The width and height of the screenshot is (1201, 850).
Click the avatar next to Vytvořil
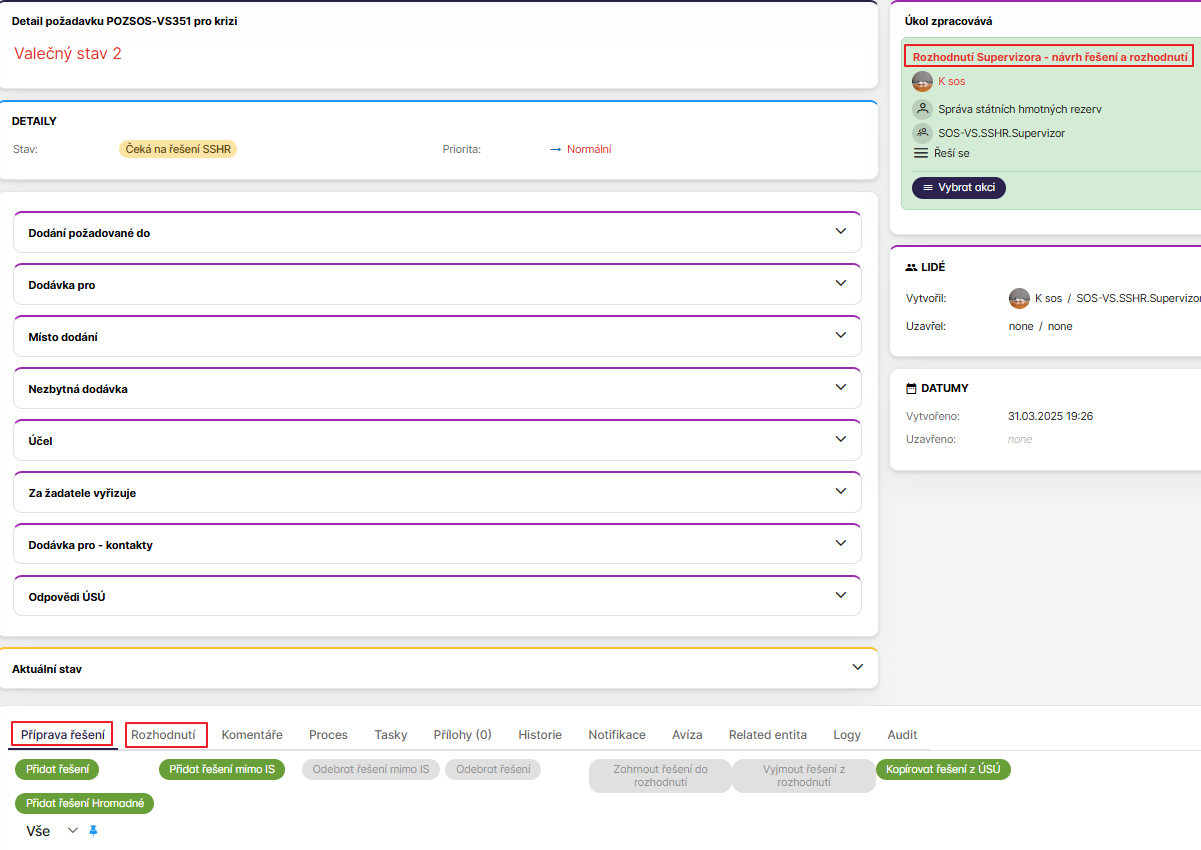pos(1019,298)
